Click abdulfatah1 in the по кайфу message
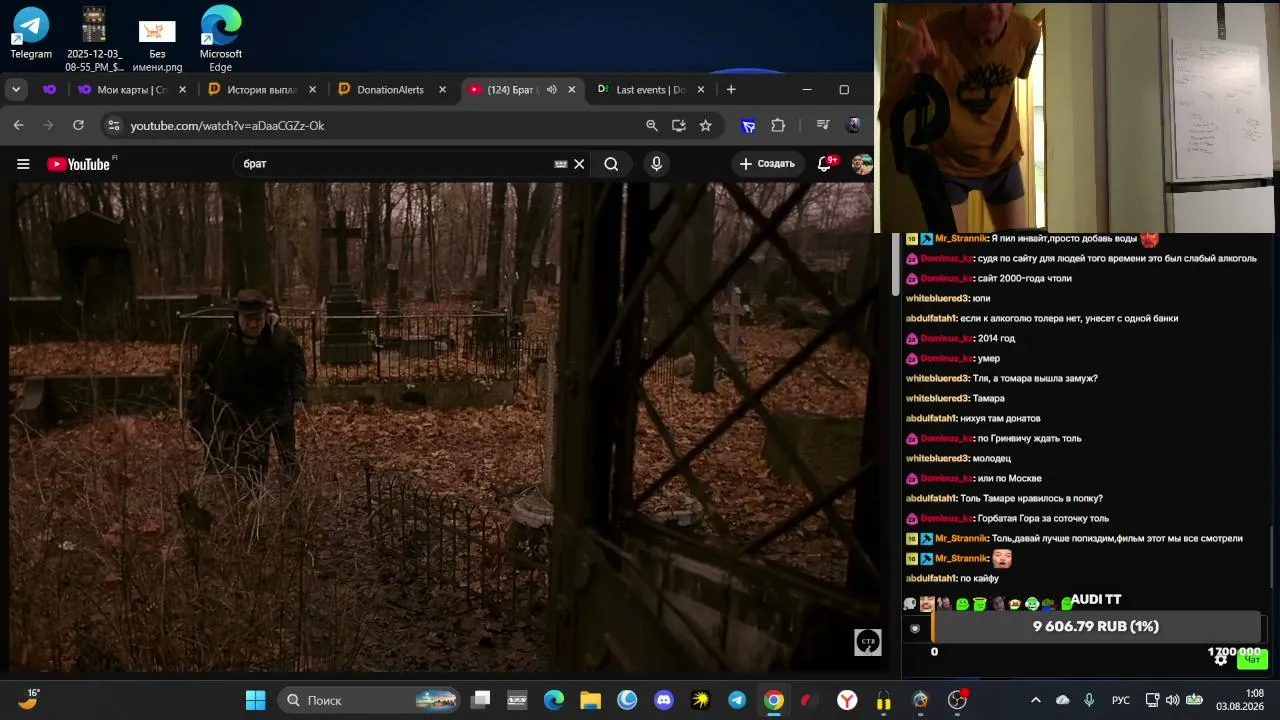1280x720 pixels. [931, 578]
